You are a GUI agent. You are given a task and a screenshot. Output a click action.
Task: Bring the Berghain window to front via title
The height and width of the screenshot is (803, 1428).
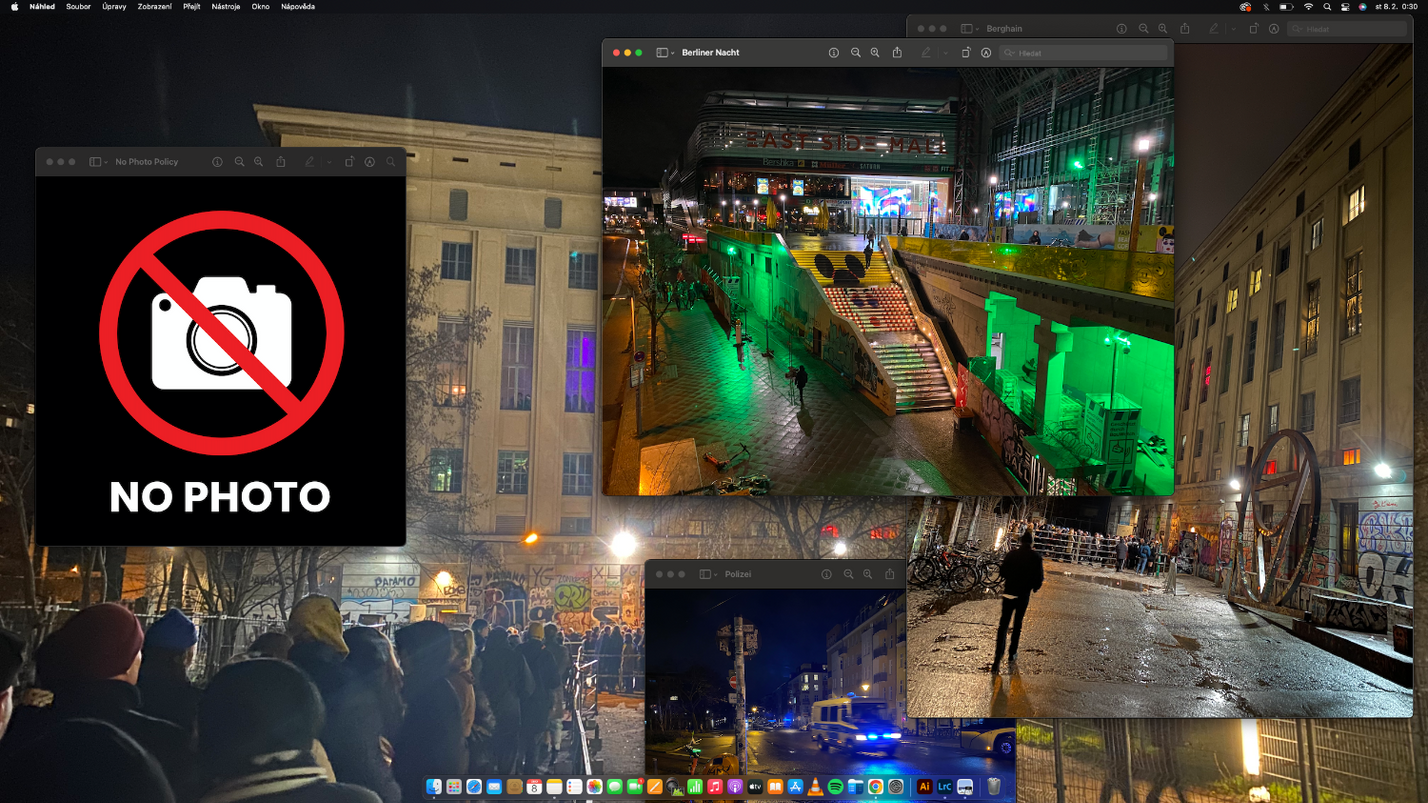pos(1004,29)
